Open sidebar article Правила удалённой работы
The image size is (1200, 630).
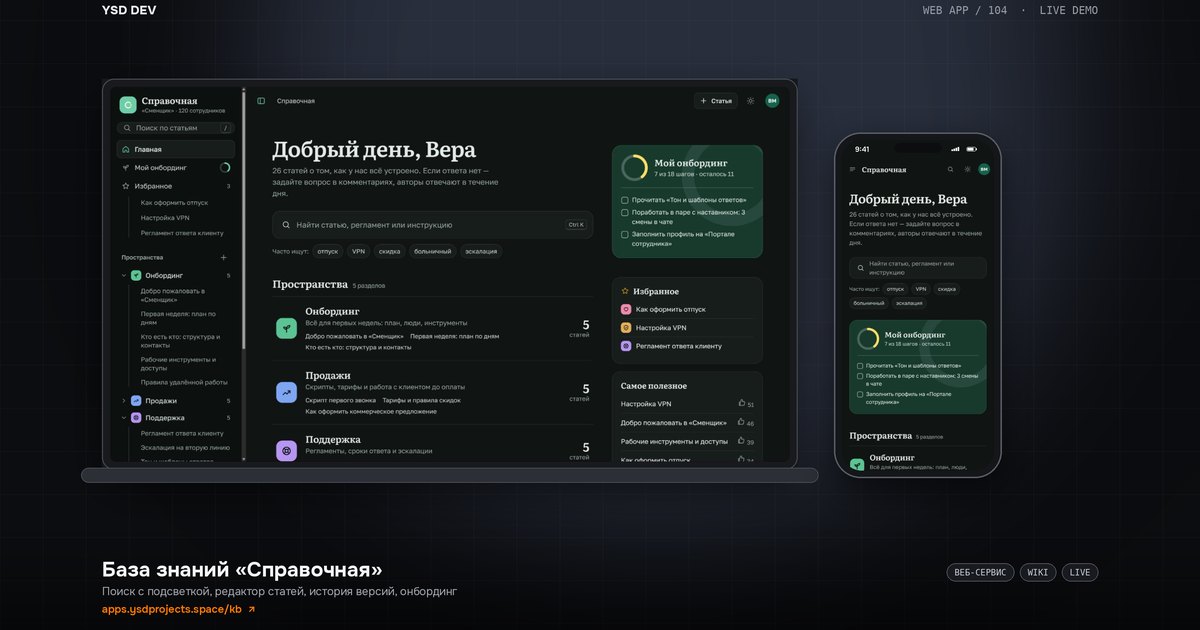point(184,382)
